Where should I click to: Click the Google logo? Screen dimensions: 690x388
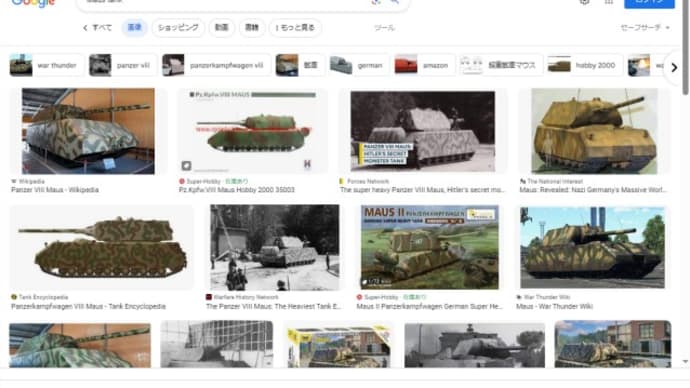(33, 3)
